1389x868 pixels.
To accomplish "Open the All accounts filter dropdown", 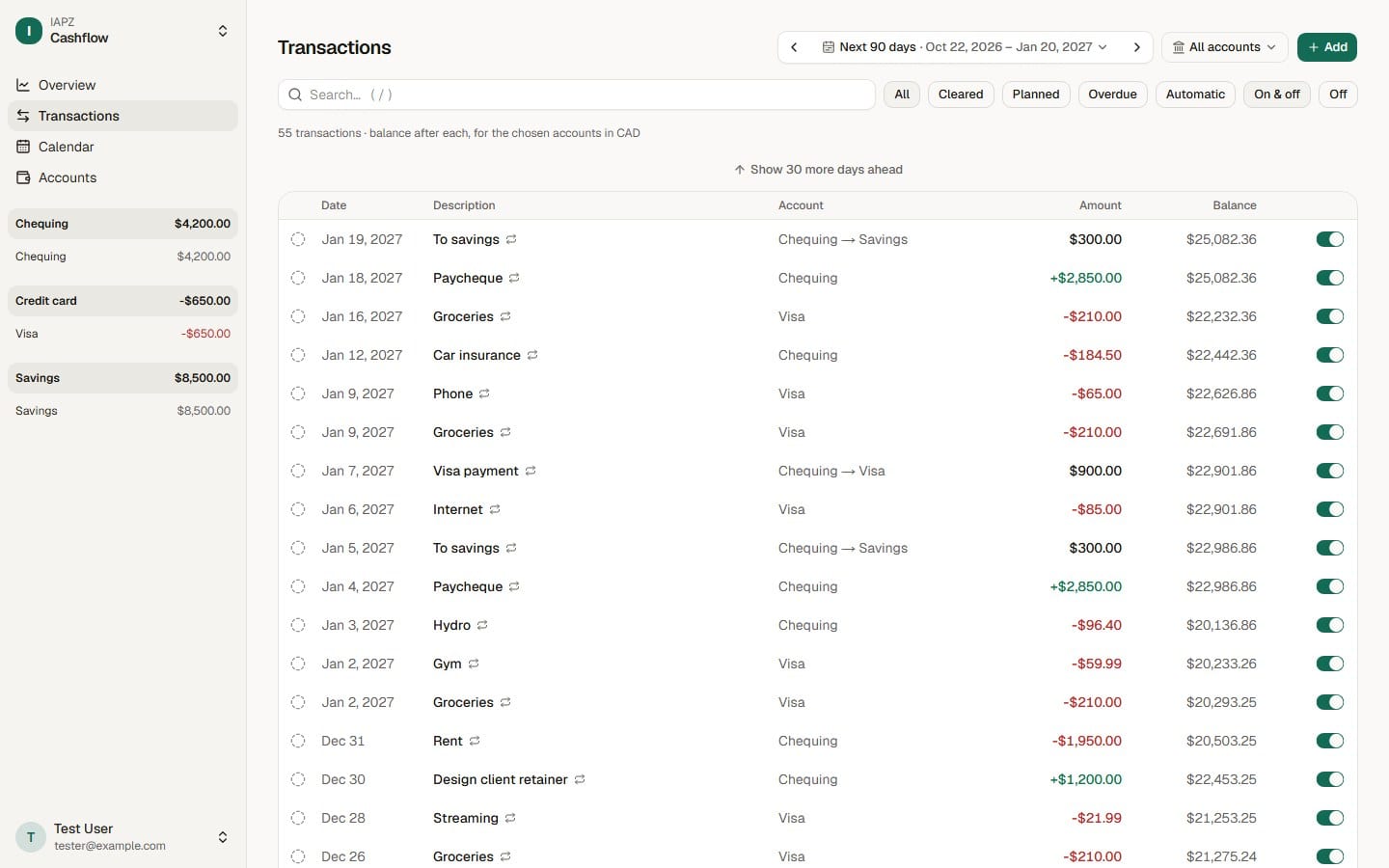I will pyautogui.click(x=1225, y=47).
